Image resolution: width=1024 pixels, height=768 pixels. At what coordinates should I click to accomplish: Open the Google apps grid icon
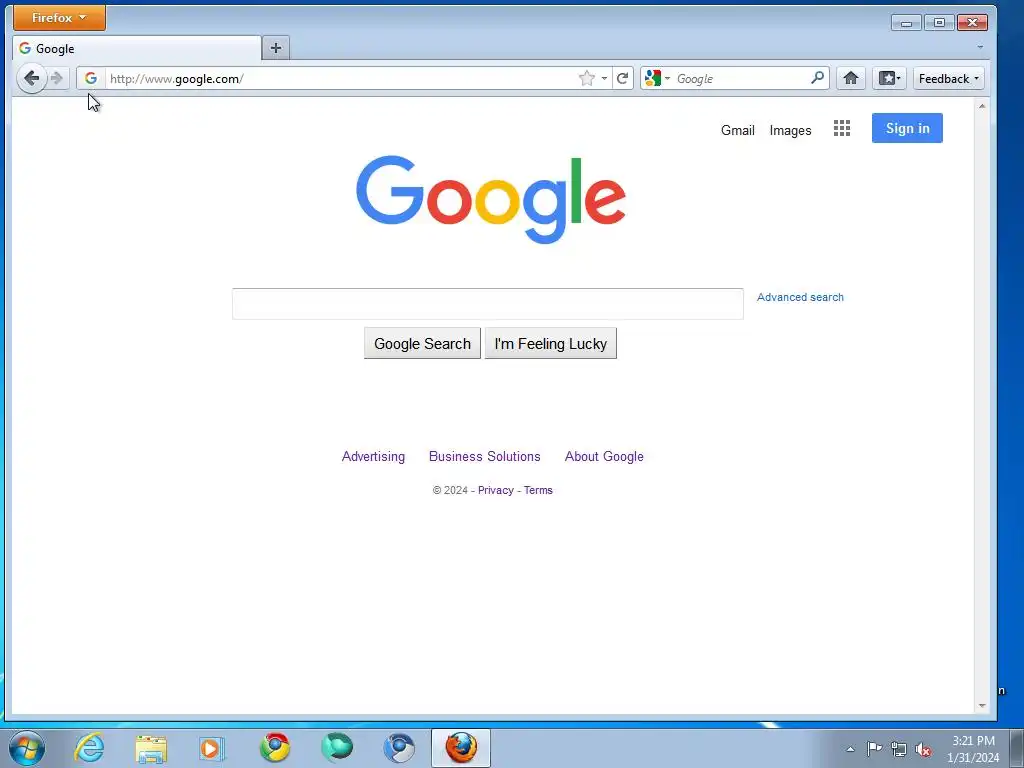(842, 129)
